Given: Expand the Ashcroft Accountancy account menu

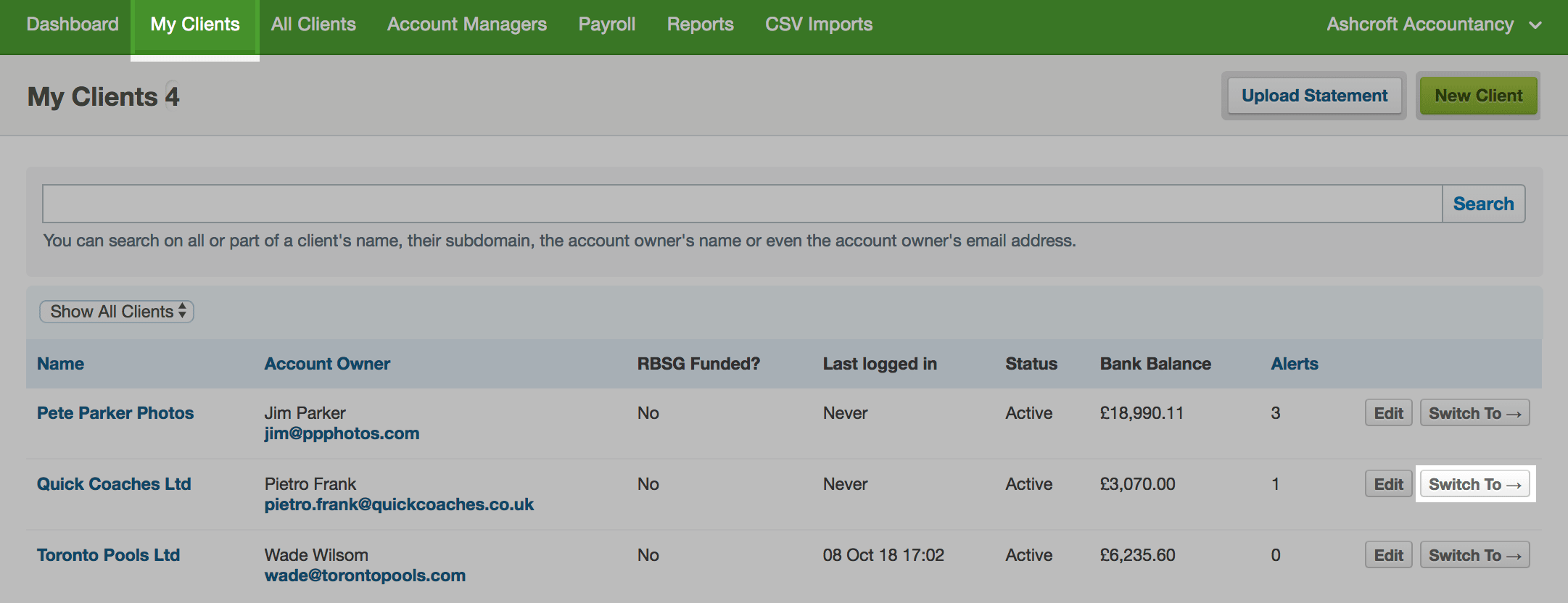Looking at the screenshot, I should pos(1434,25).
